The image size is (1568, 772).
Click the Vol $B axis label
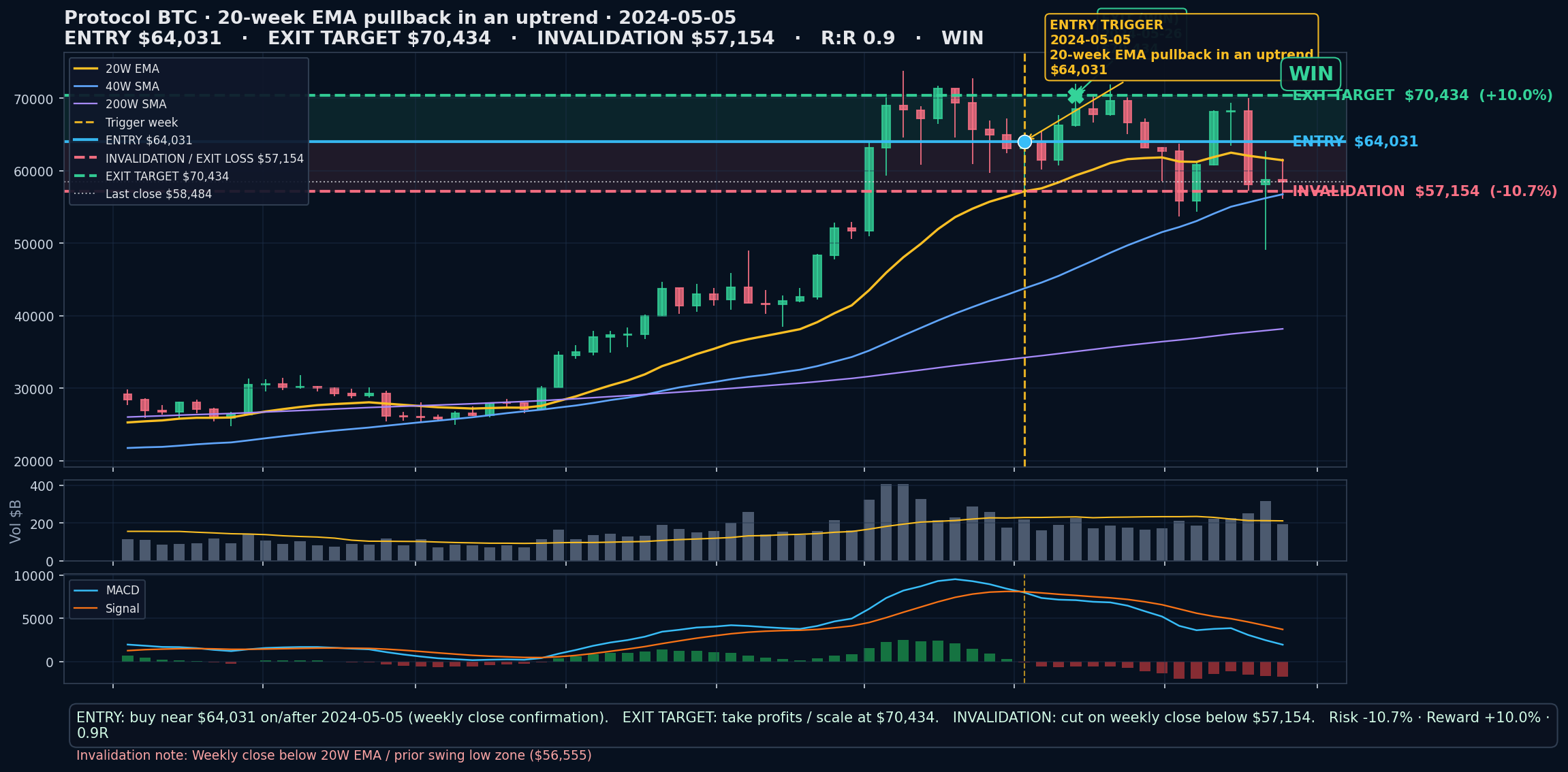click(x=16, y=521)
